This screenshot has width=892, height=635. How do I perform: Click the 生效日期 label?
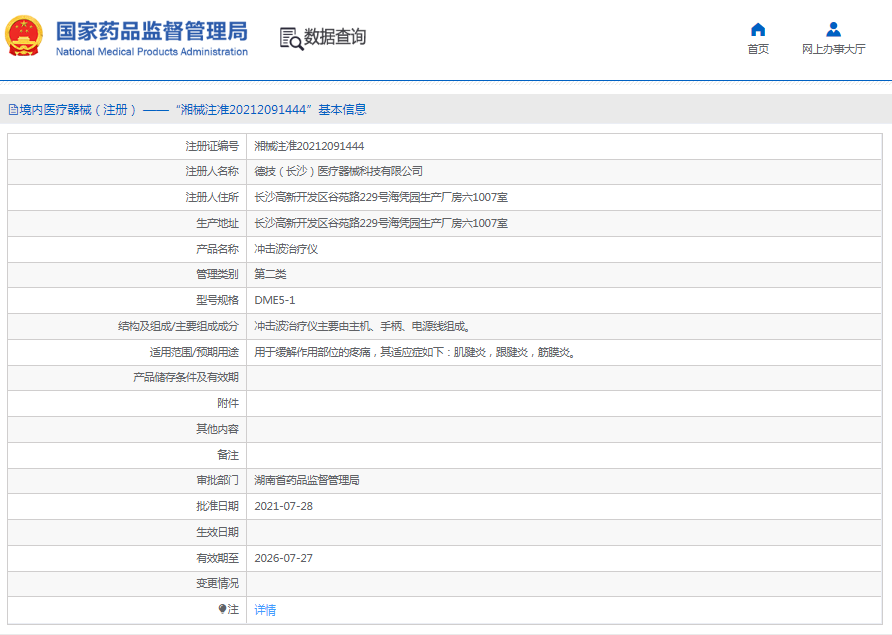217,533
